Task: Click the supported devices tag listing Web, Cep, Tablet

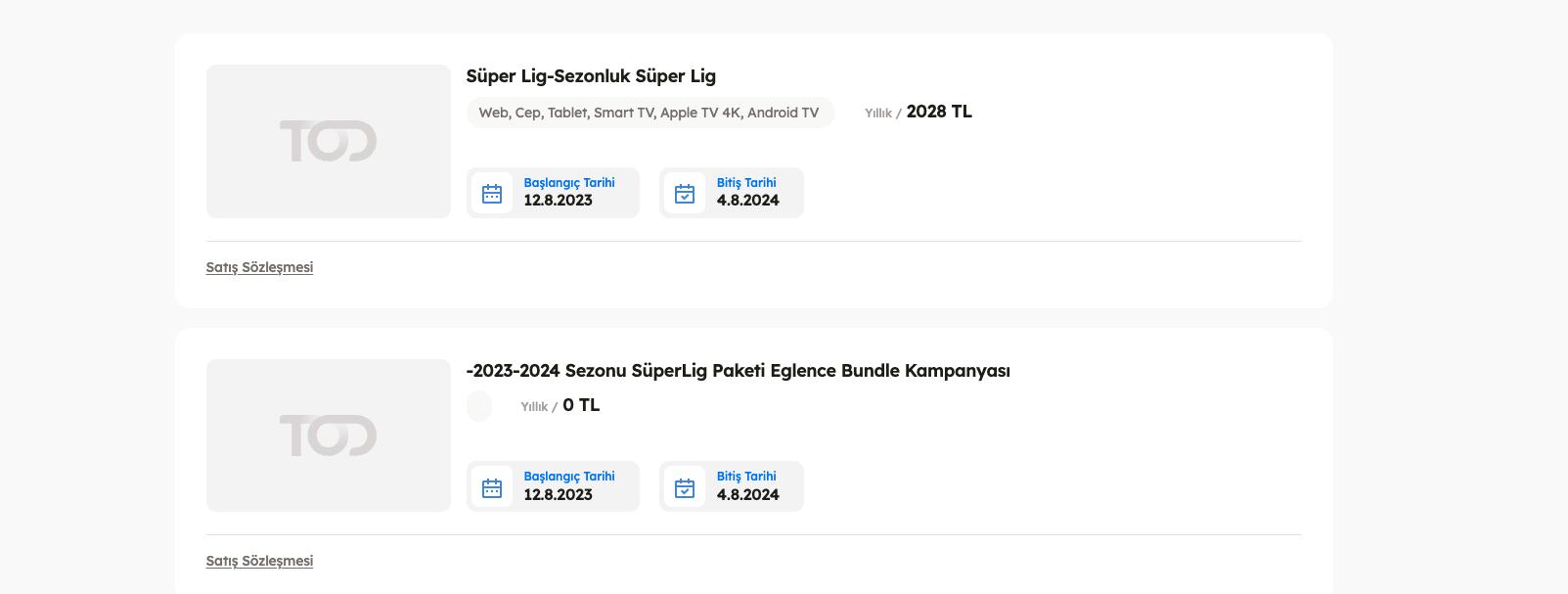Action: coord(649,113)
